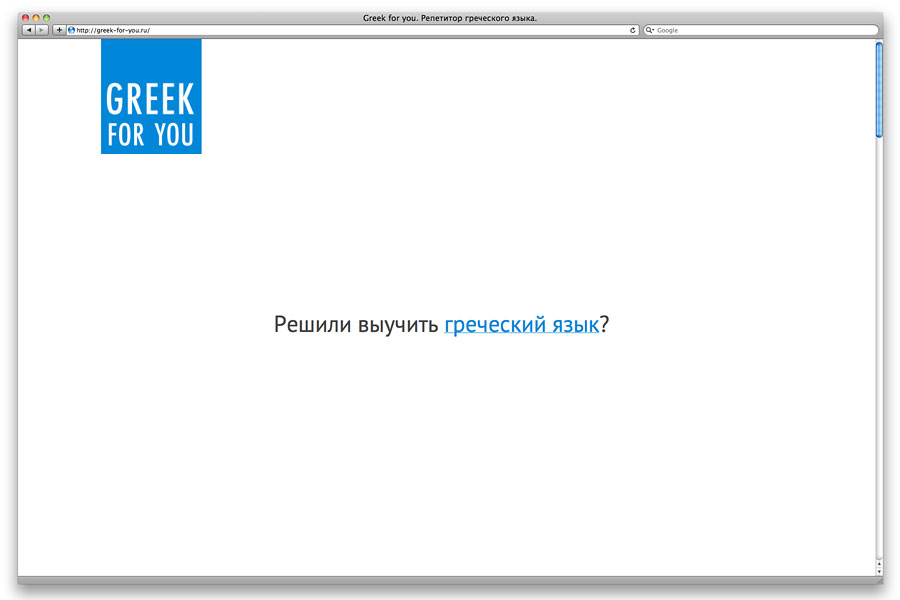
Task: Click the plus Add Bookmark button
Action: [x=59, y=30]
